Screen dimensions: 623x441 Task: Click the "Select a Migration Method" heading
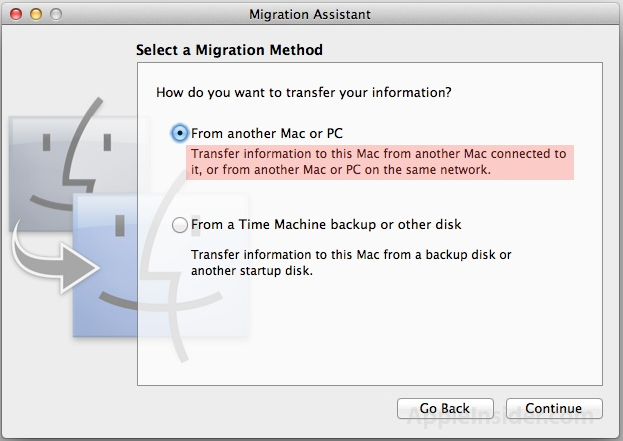[229, 50]
